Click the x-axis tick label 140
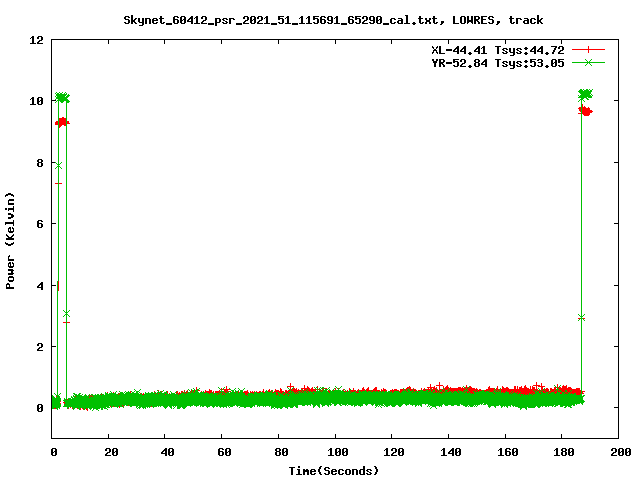 (451, 452)
